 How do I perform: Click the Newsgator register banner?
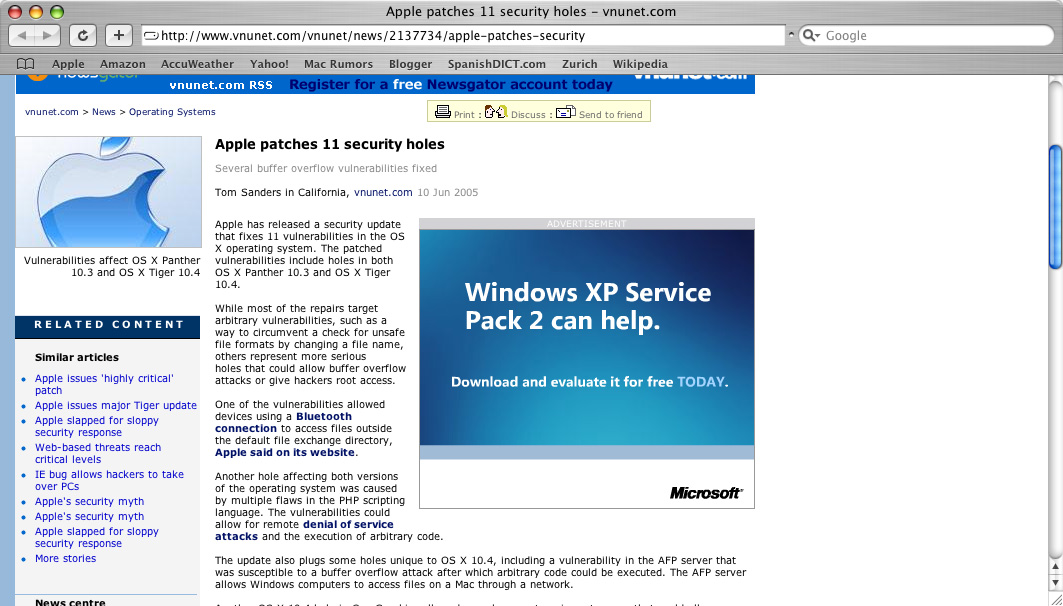point(451,85)
